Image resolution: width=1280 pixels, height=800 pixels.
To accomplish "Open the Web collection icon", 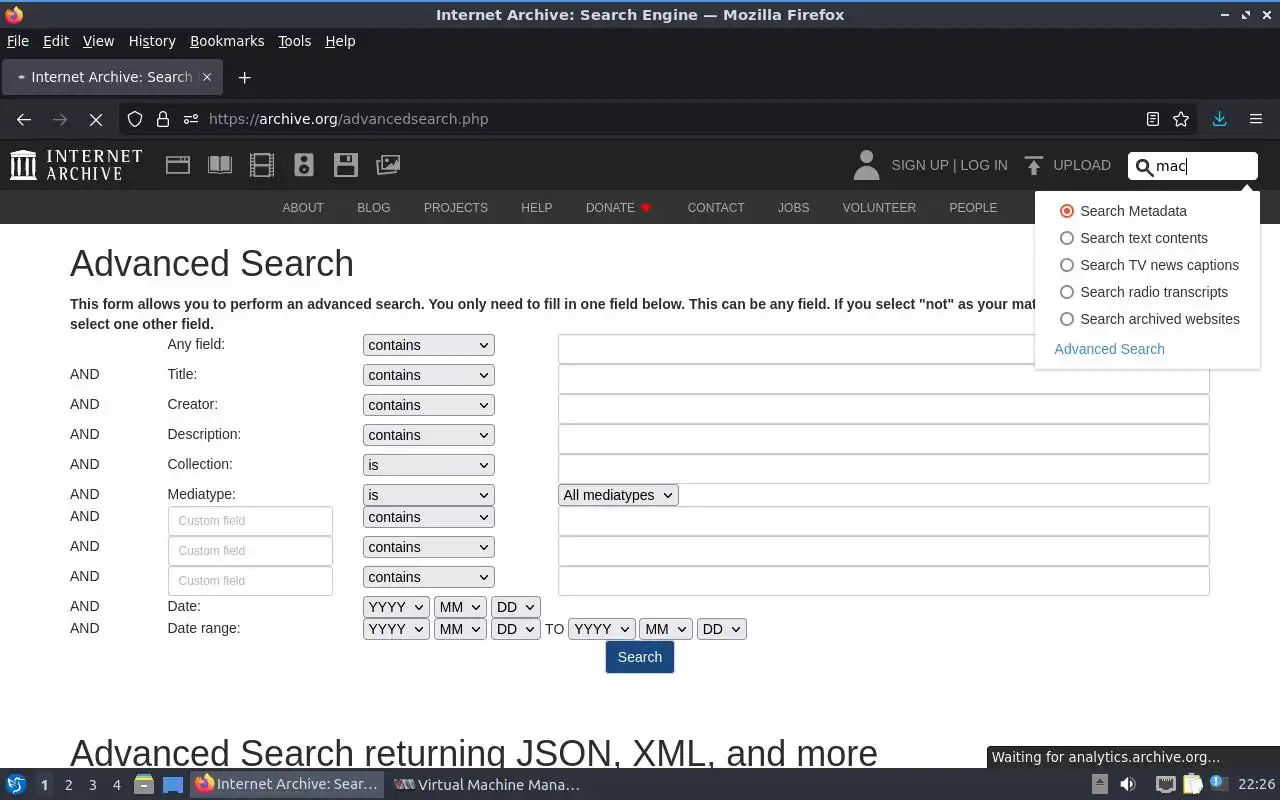I will pos(178,165).
